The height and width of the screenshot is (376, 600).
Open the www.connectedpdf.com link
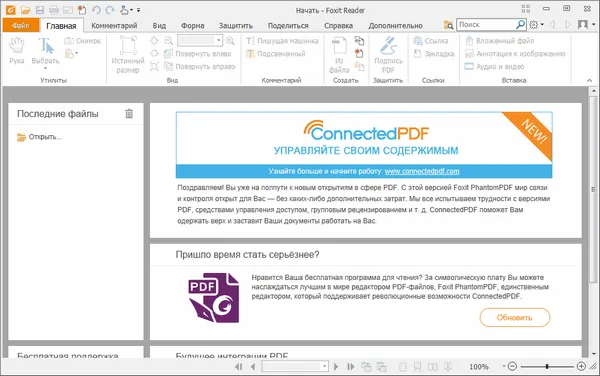point(422,171)
